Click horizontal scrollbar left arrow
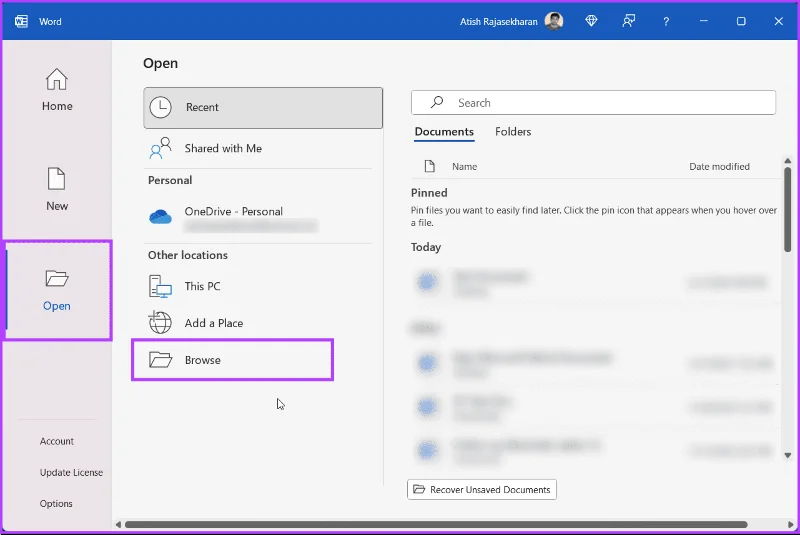This screenshot has height=535, width=800. [118, 524]
